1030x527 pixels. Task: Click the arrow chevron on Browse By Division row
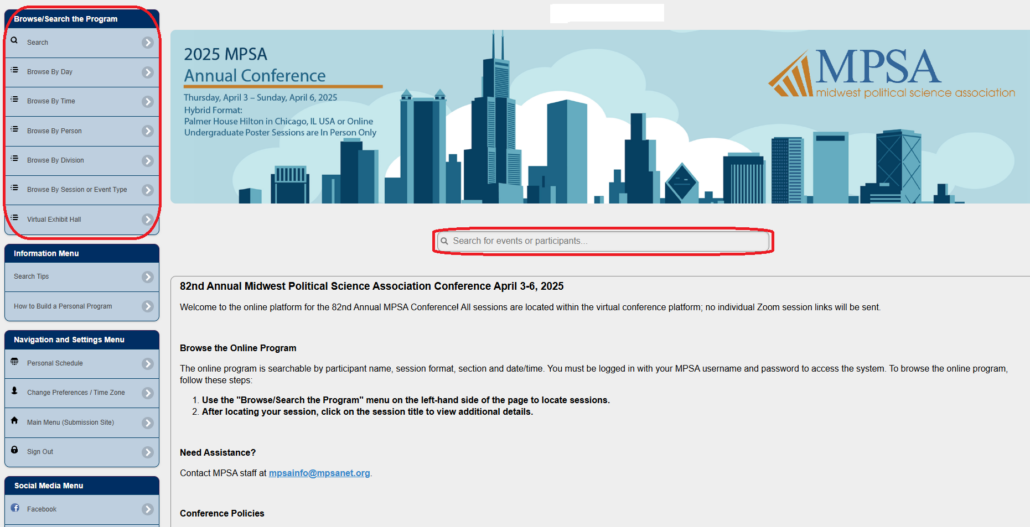(148, 161)
